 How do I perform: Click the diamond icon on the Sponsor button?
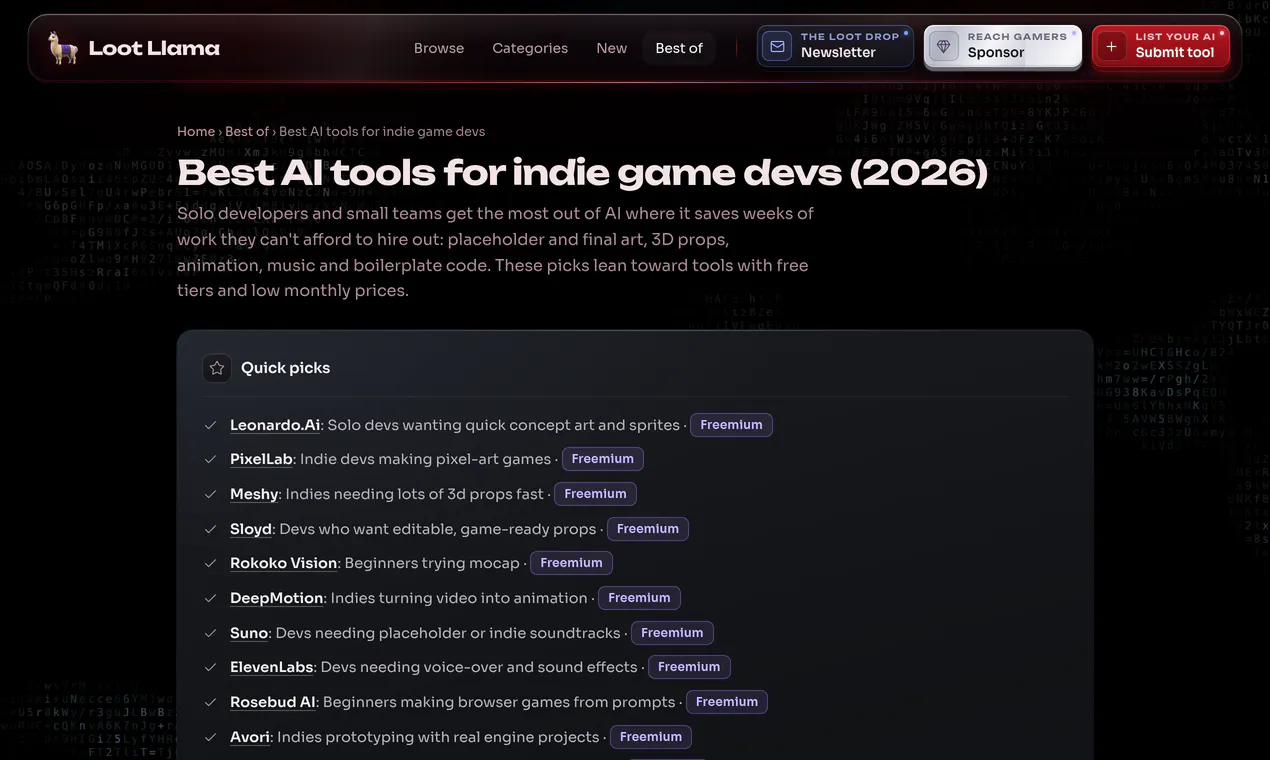(x=943, y=46)
